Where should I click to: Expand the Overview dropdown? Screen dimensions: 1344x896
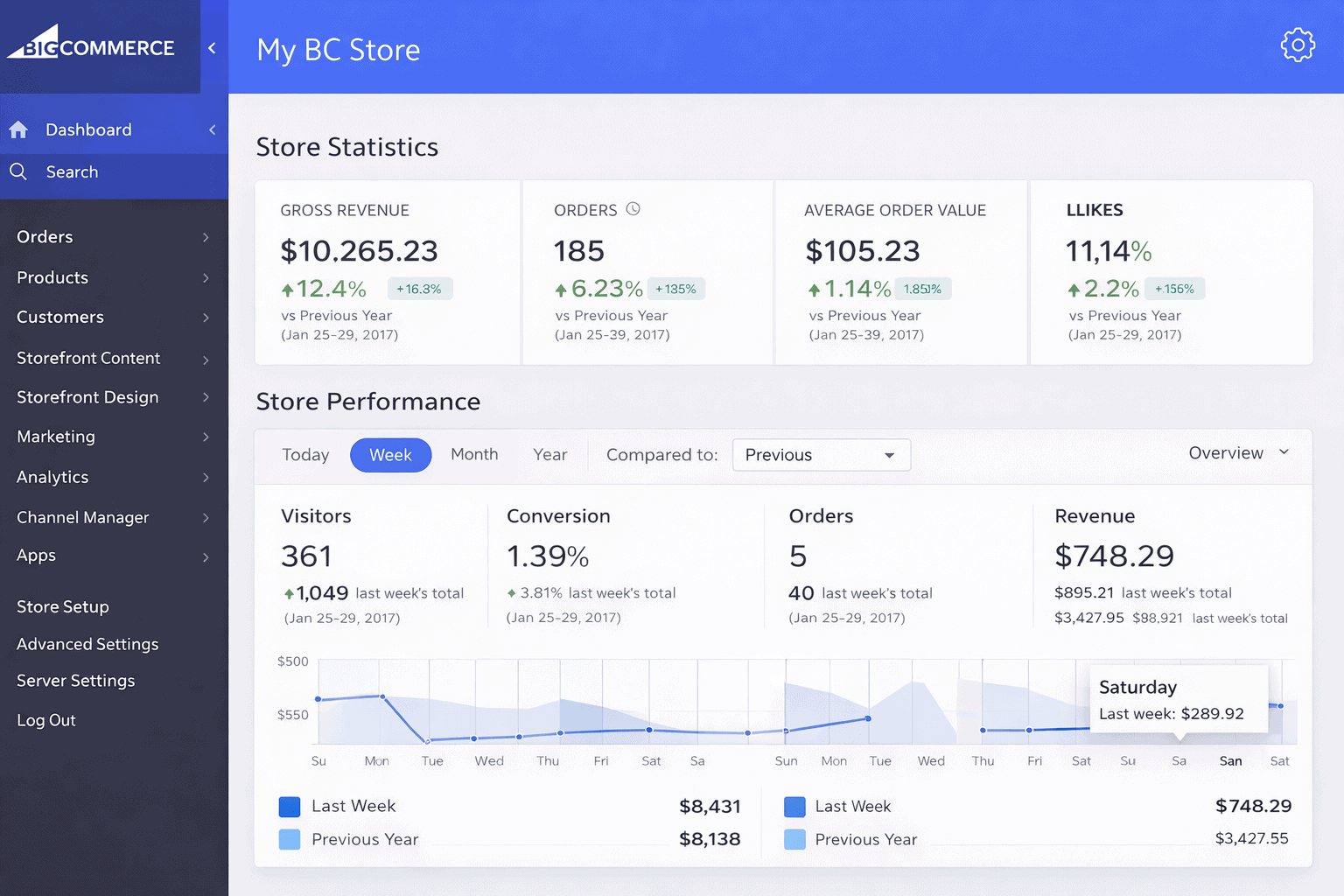[x=1237, y=452]
